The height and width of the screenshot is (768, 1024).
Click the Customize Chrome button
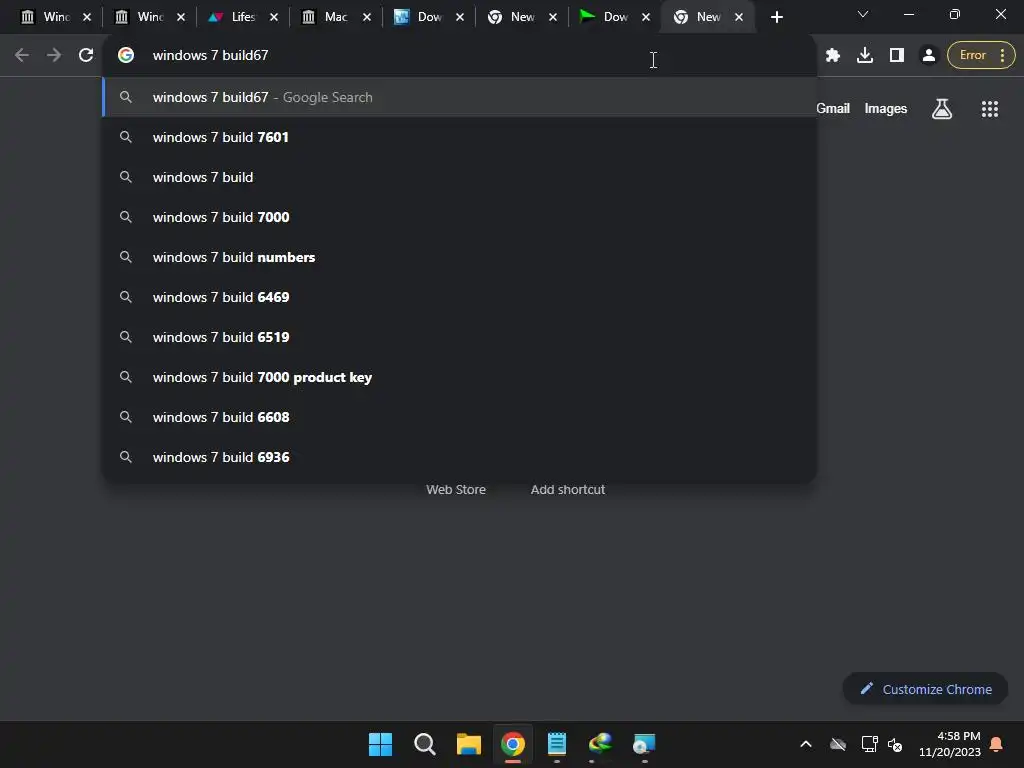tap(925, 689)
